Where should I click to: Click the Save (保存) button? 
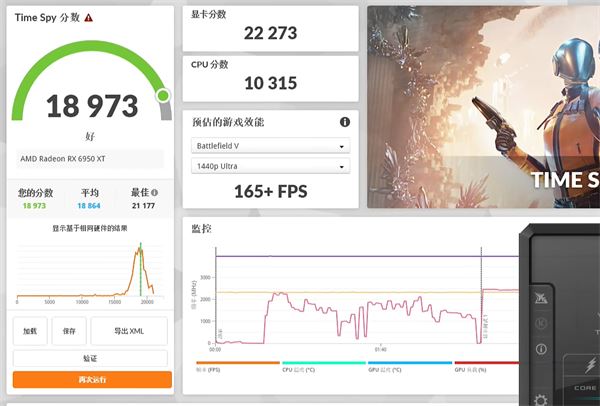tap(68, 330)
